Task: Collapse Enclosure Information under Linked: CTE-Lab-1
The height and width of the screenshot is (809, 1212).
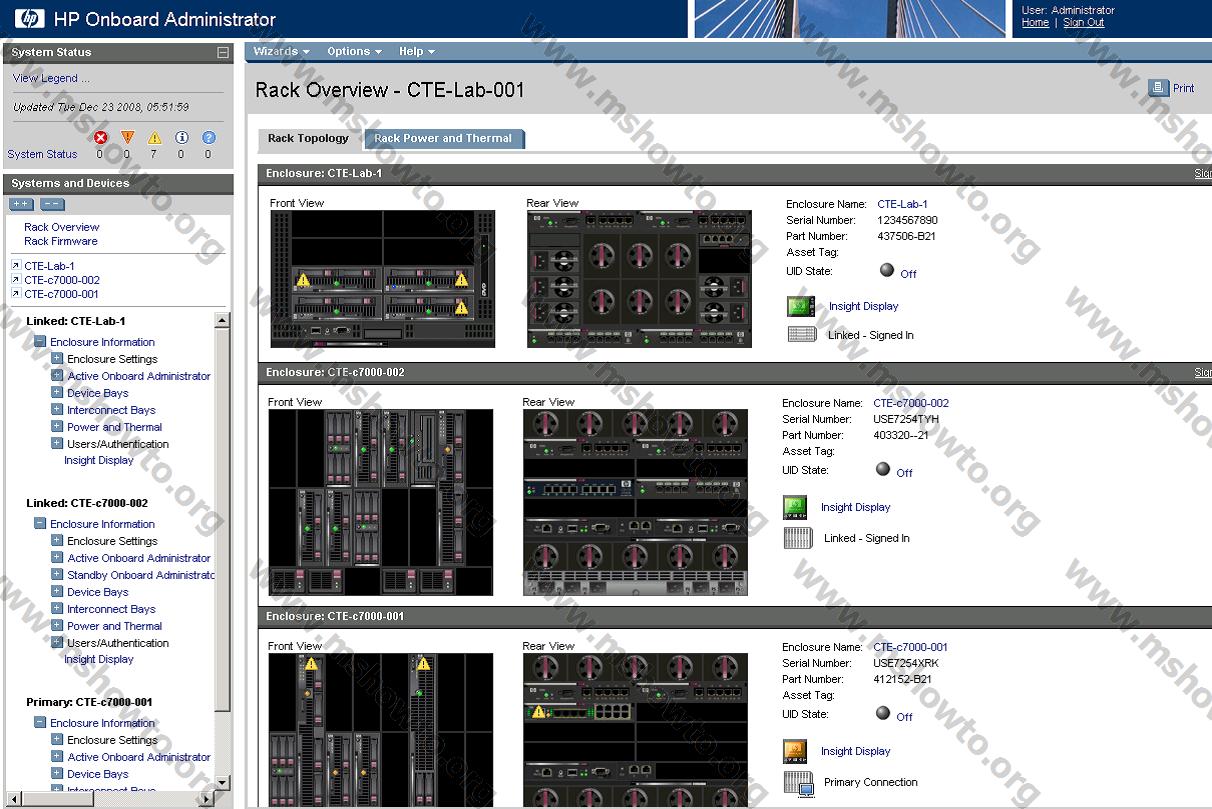Action: point(40,342)
